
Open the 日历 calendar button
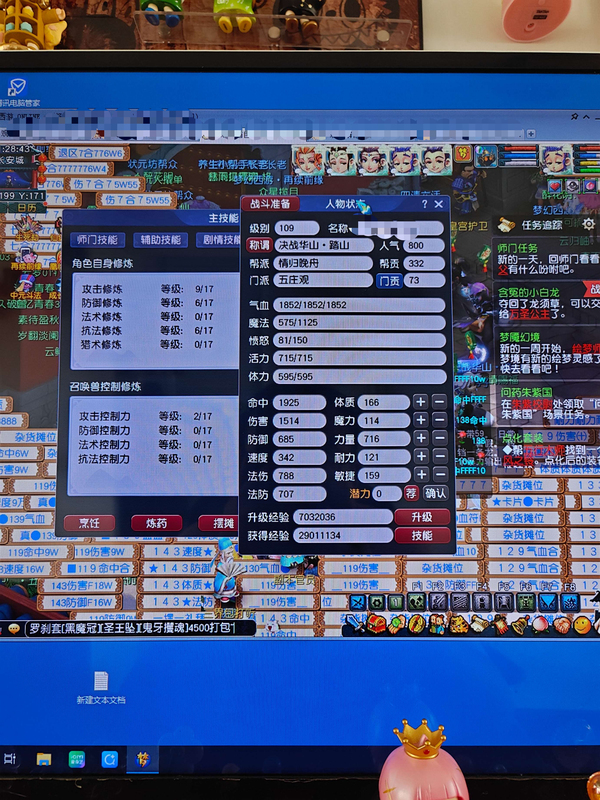tap(27, 208)
